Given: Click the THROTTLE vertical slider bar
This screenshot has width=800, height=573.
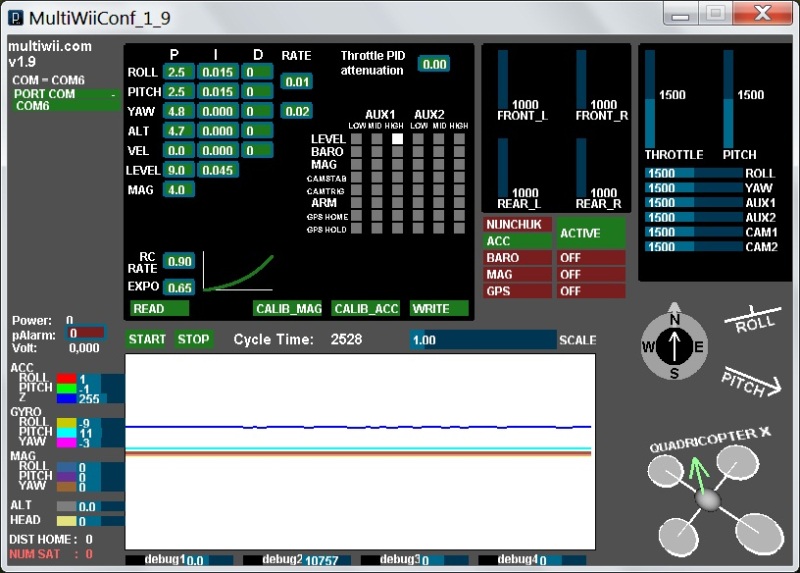Looking at the screenshot, I should [650, 99].
